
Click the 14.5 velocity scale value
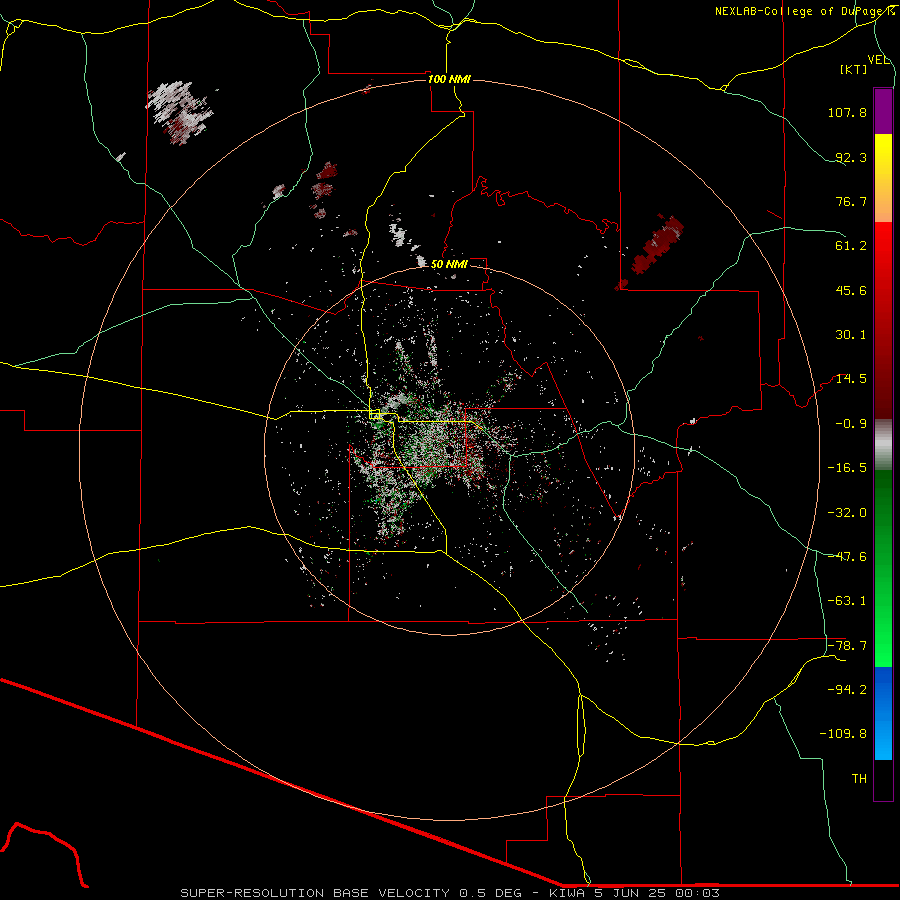tap(851, 379)
